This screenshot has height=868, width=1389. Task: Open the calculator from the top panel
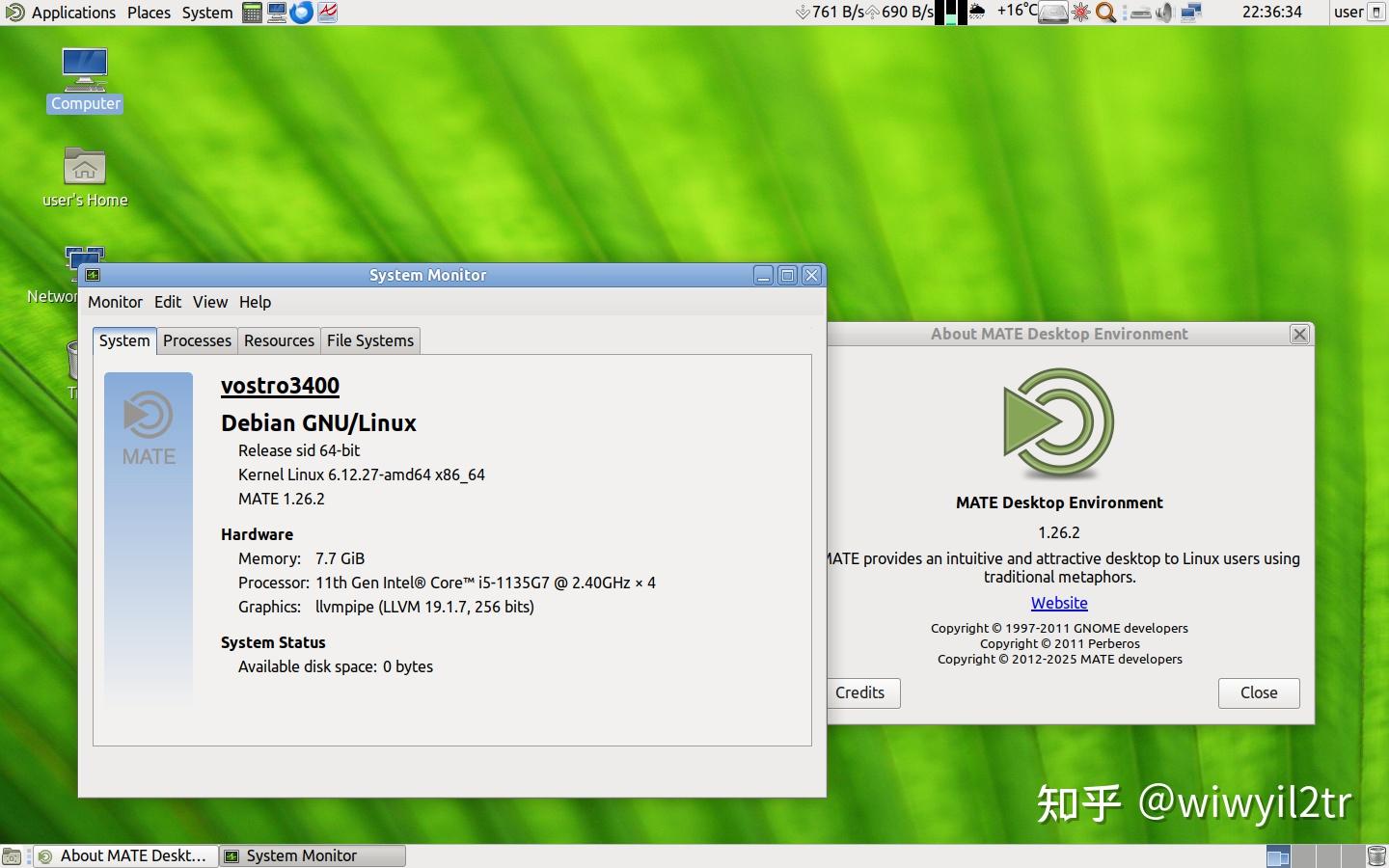point(252,13)
